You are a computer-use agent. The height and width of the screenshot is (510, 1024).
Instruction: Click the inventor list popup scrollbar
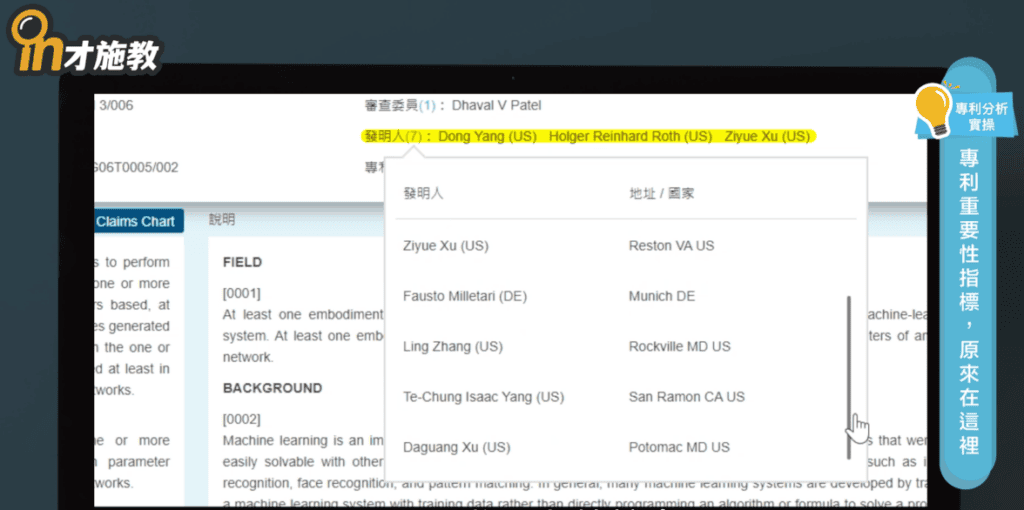tap(849, 375)
